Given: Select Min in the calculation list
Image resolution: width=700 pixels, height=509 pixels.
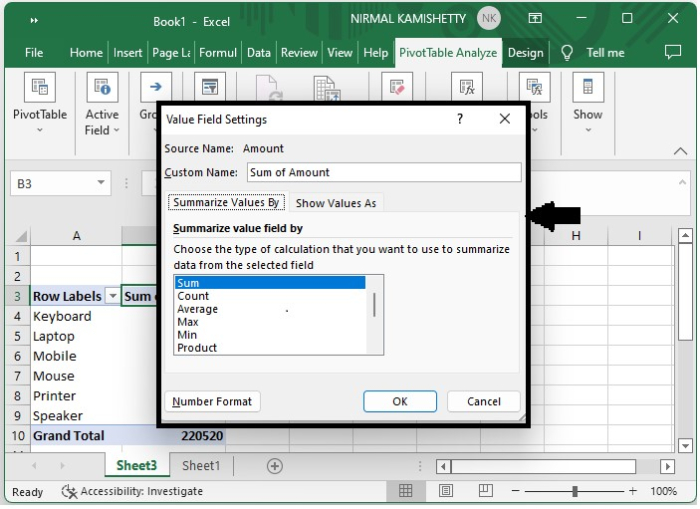Looking at the screenshot, I should pos(270,335).
